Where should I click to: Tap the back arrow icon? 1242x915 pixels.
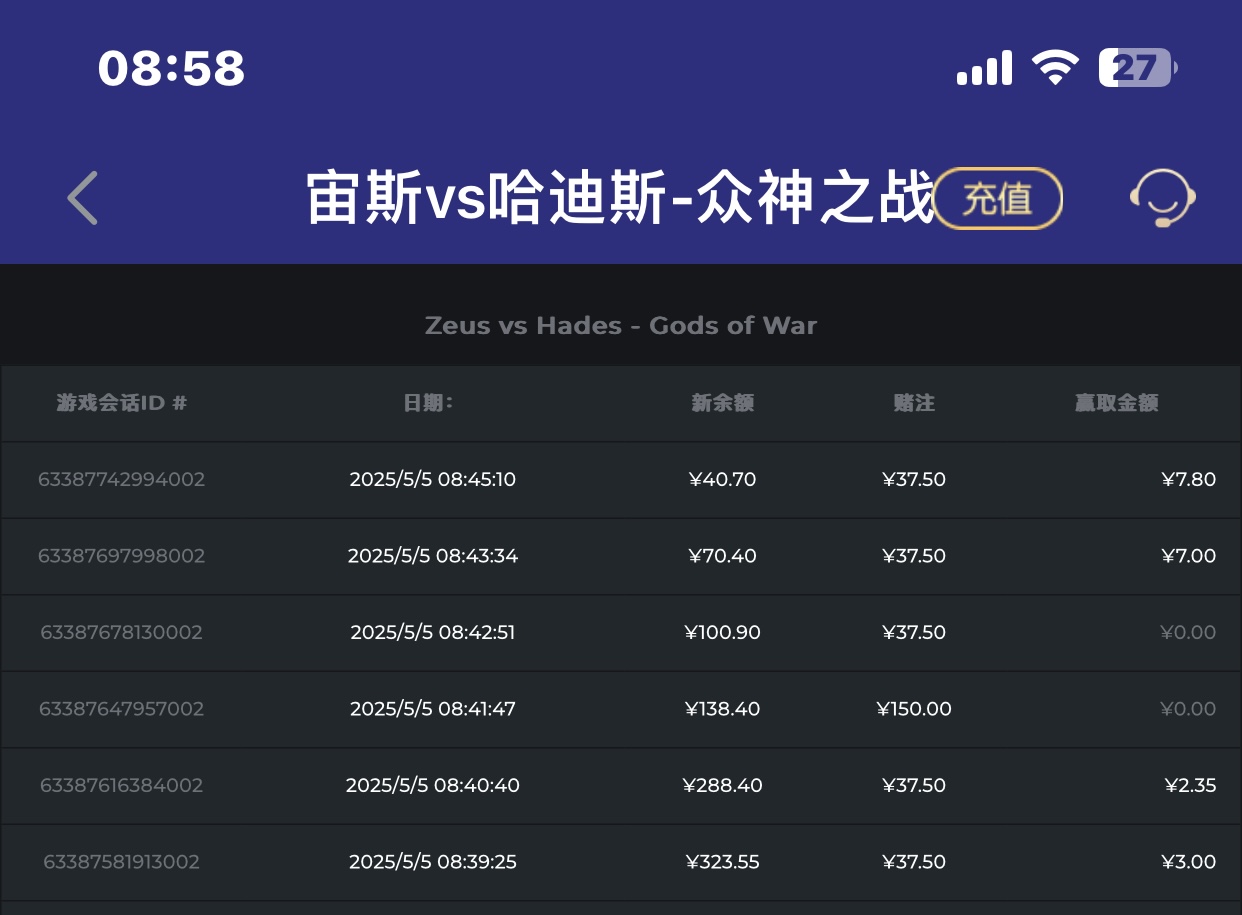tap(82, 197)
